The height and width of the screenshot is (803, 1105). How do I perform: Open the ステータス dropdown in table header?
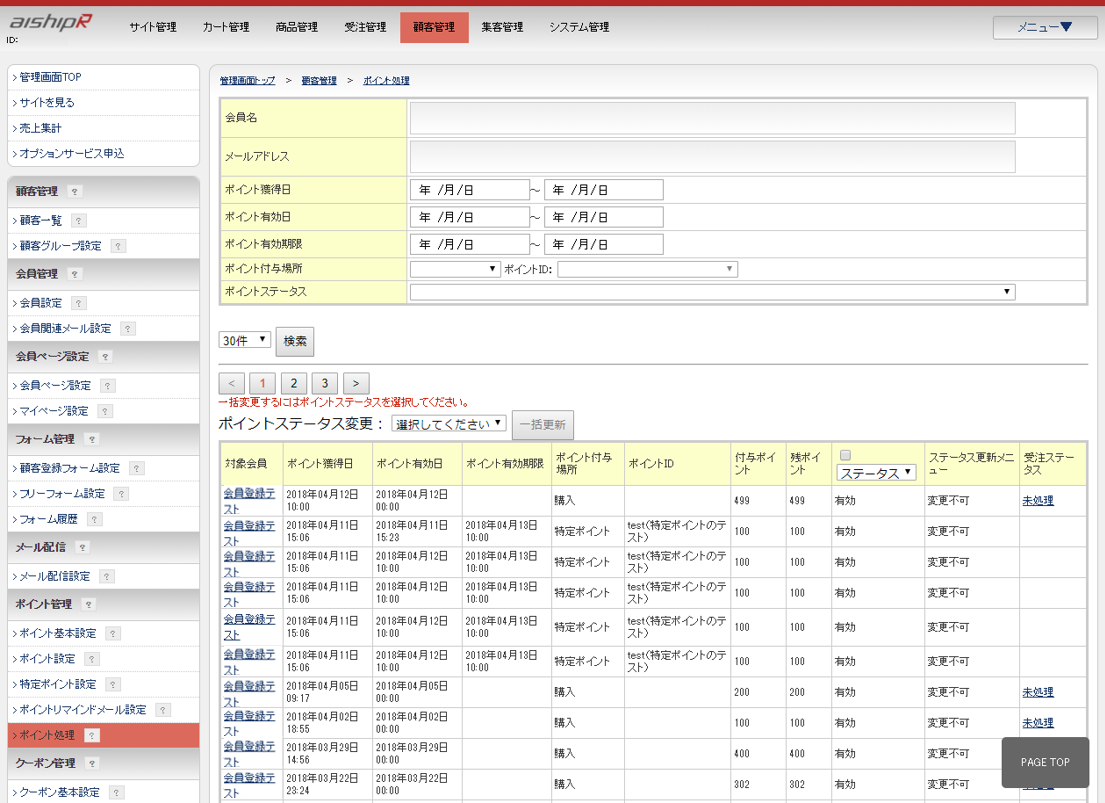[x=876, y=473]
